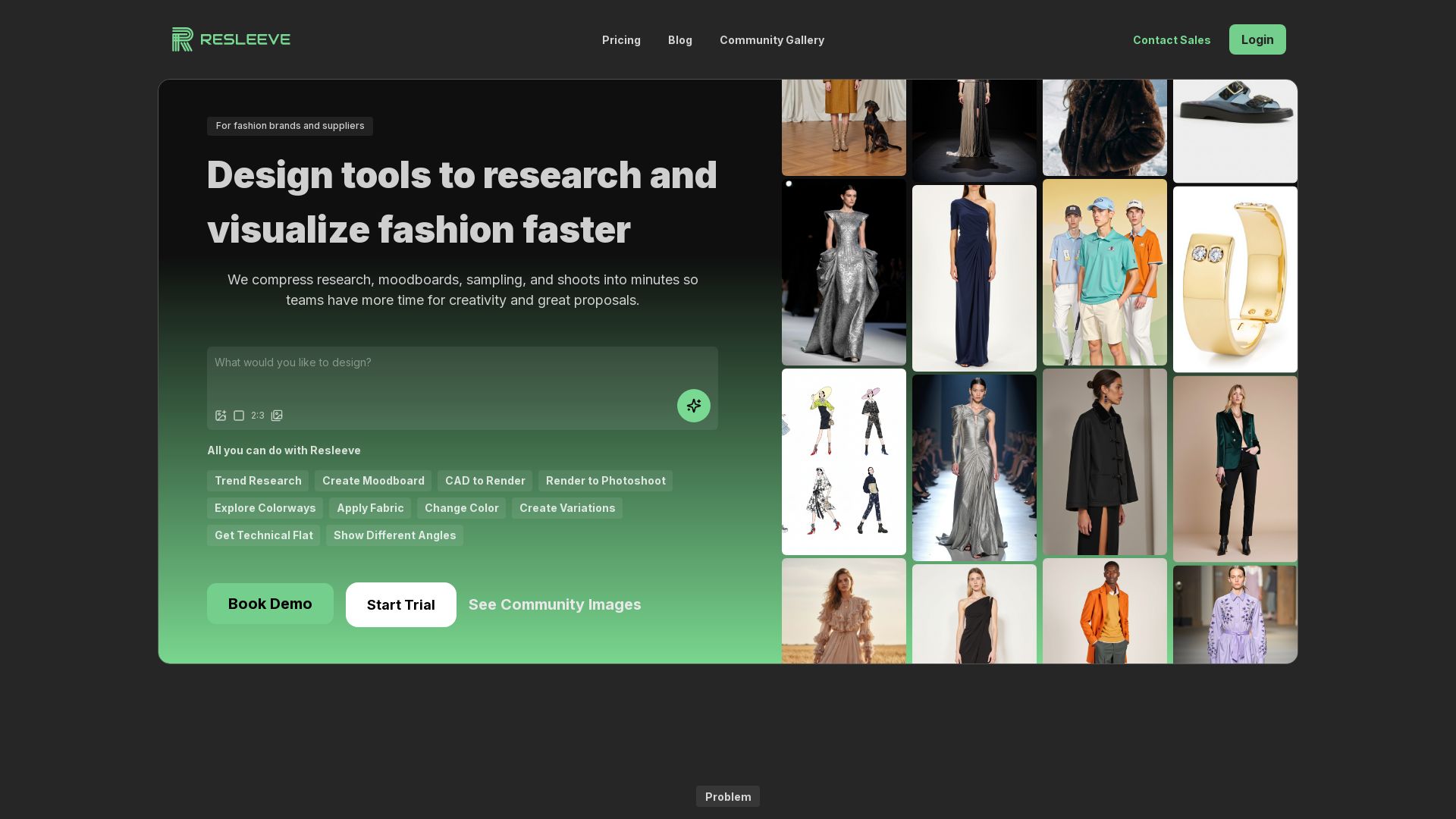Image resolution: width=1456 pixels, height=819 pixels.
Task: Open Community Gallery in navigation
Action: (771, 40)
